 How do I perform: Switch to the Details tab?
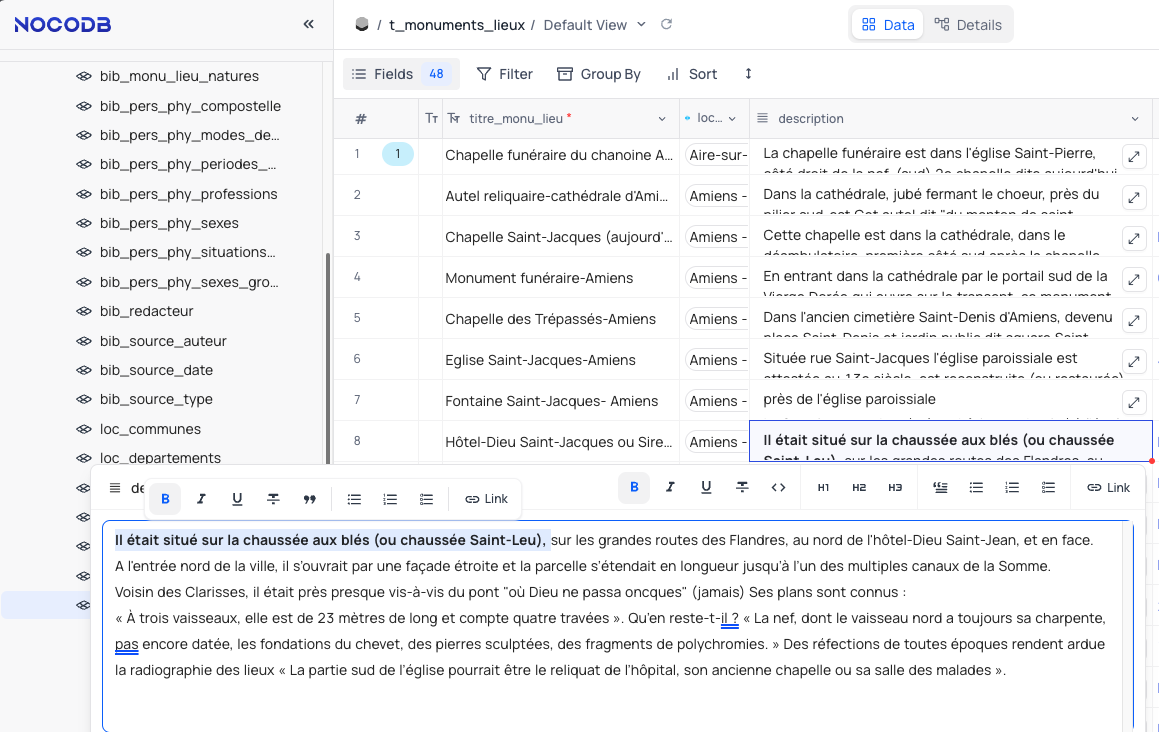[967, 25]
